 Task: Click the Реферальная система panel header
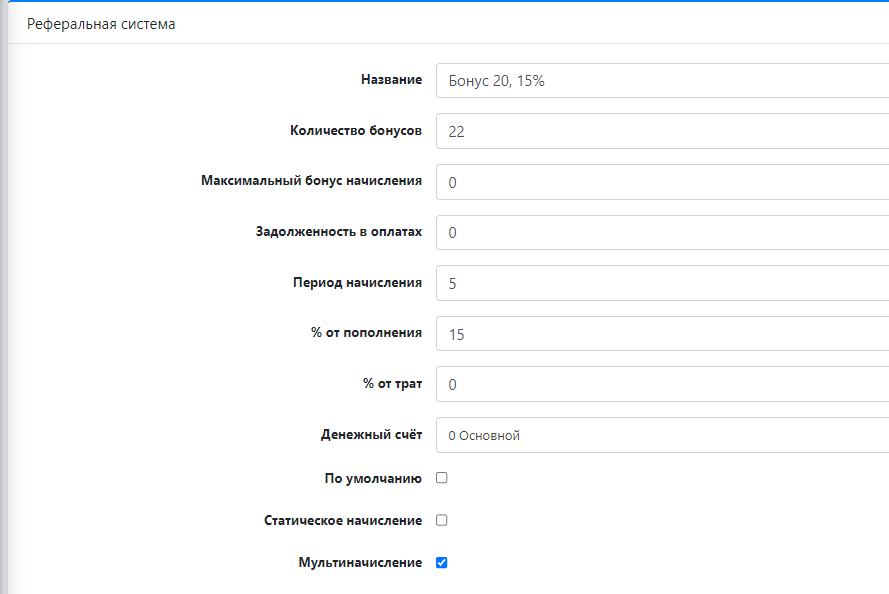[101, 24]
